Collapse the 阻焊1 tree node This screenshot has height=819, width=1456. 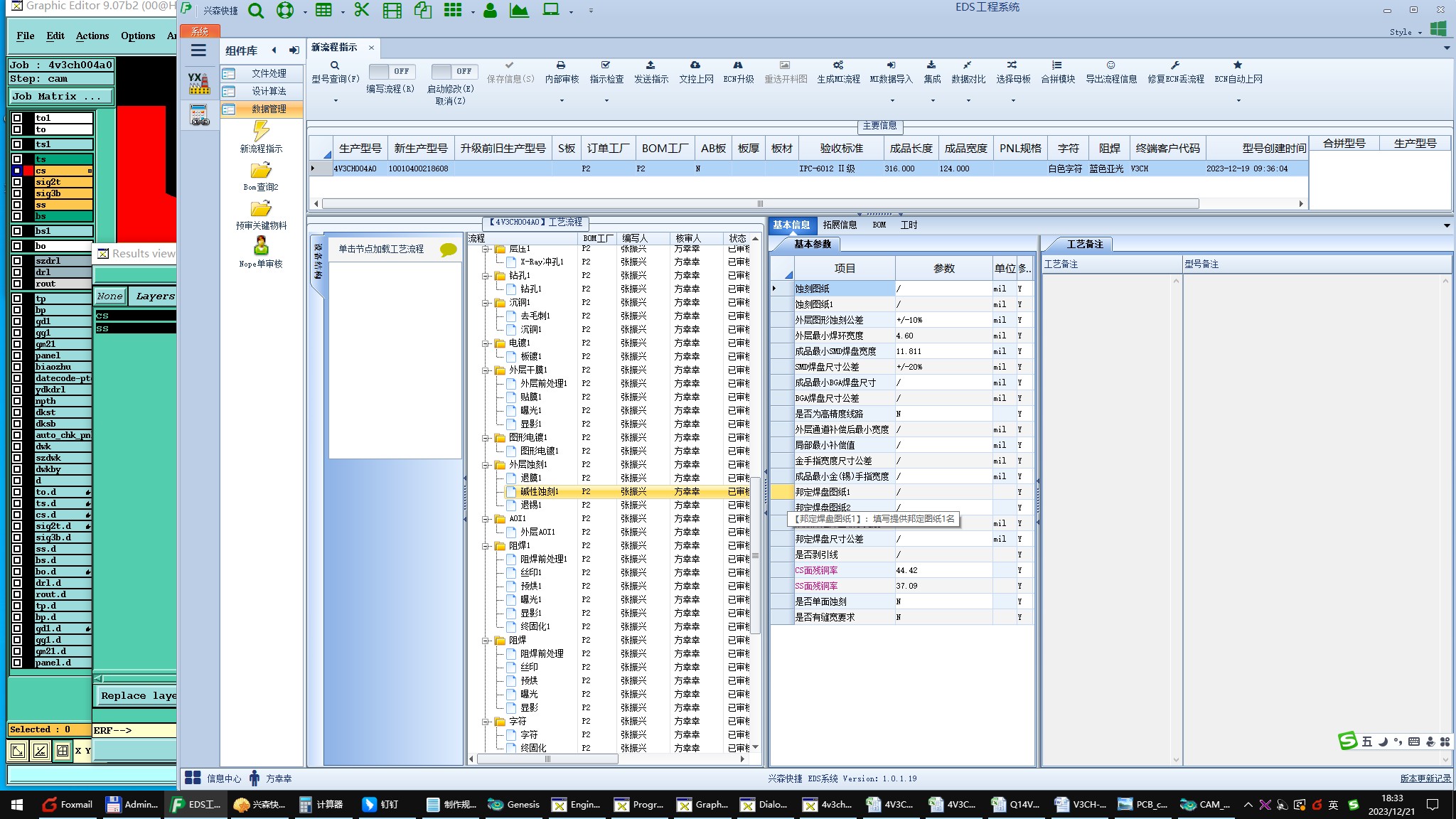(486, 545)
